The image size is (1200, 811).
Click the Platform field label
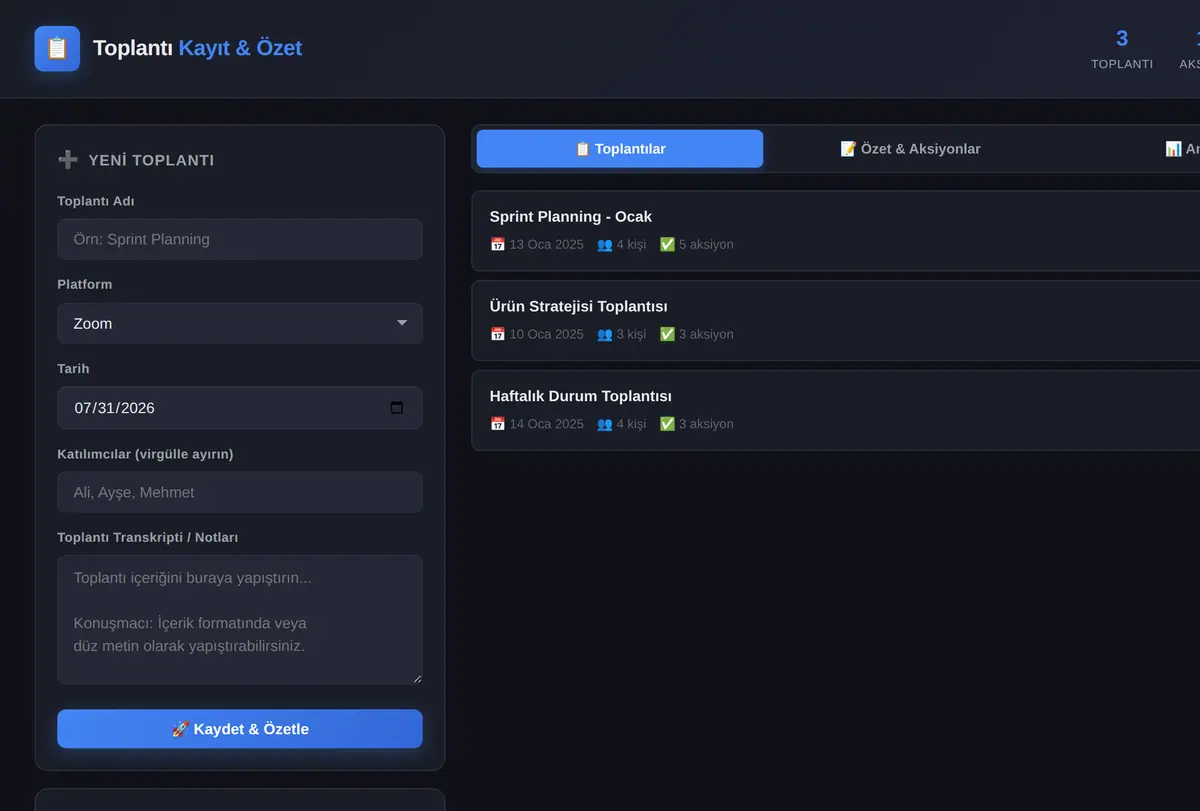pyautogui.click(x=85, y=284)
